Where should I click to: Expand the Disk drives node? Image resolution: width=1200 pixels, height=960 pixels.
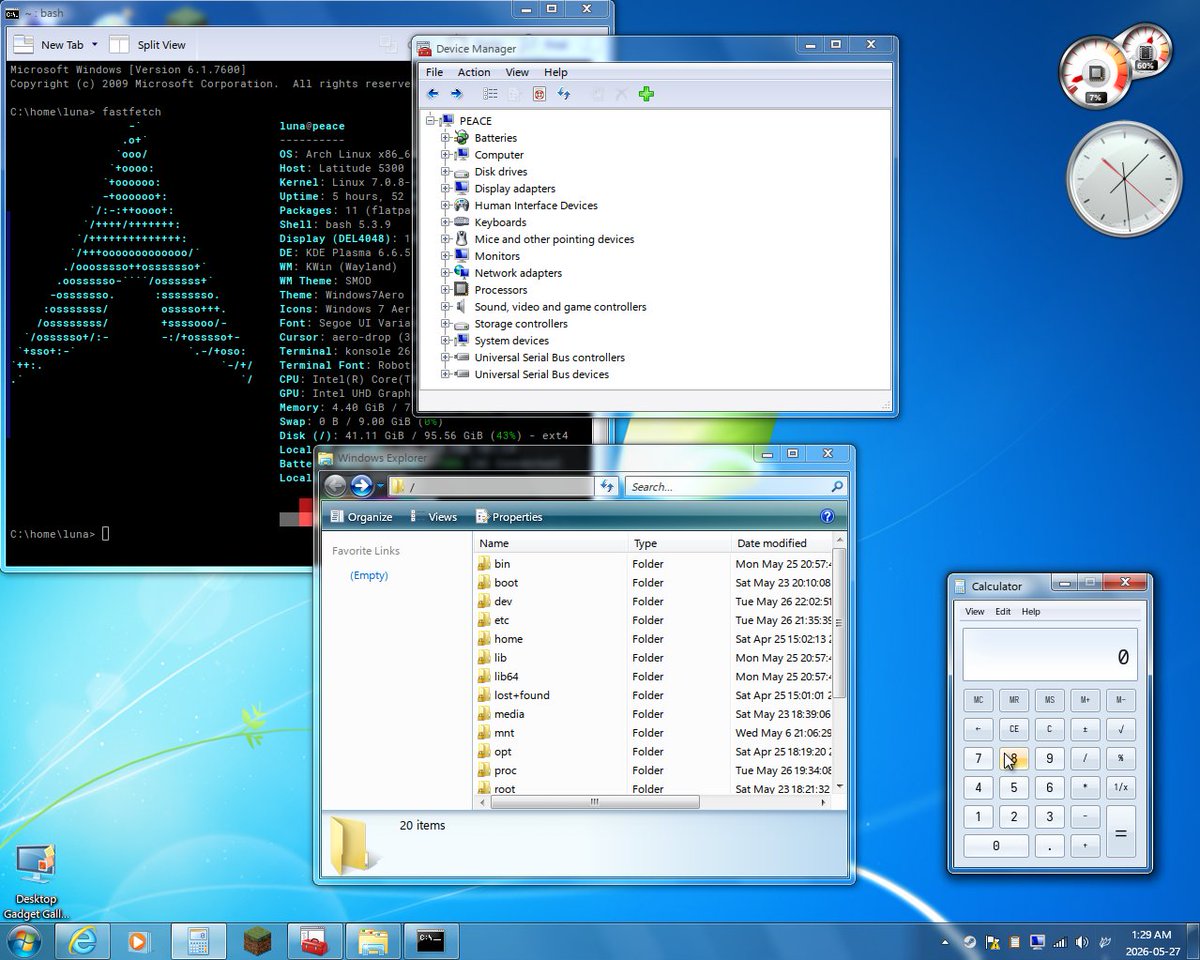pos(446,172)
